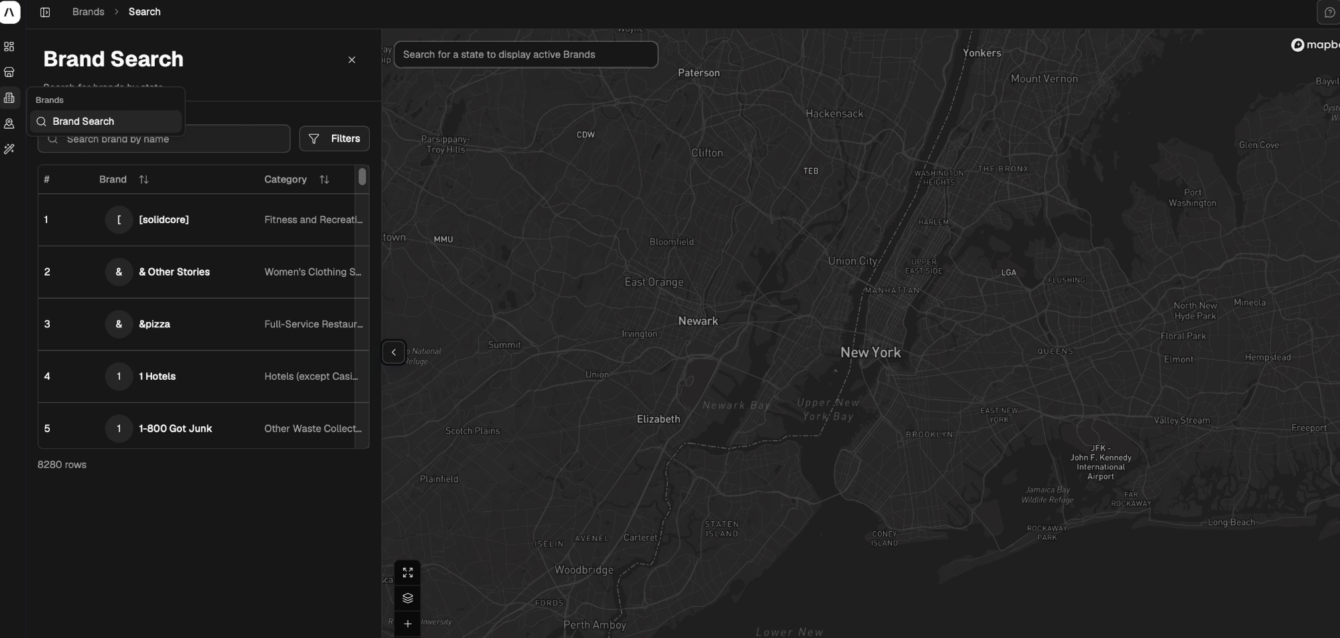Select Brand Search in Brands flyout menu
Viewport: 1340px width, 638px height.
(105, 121)
